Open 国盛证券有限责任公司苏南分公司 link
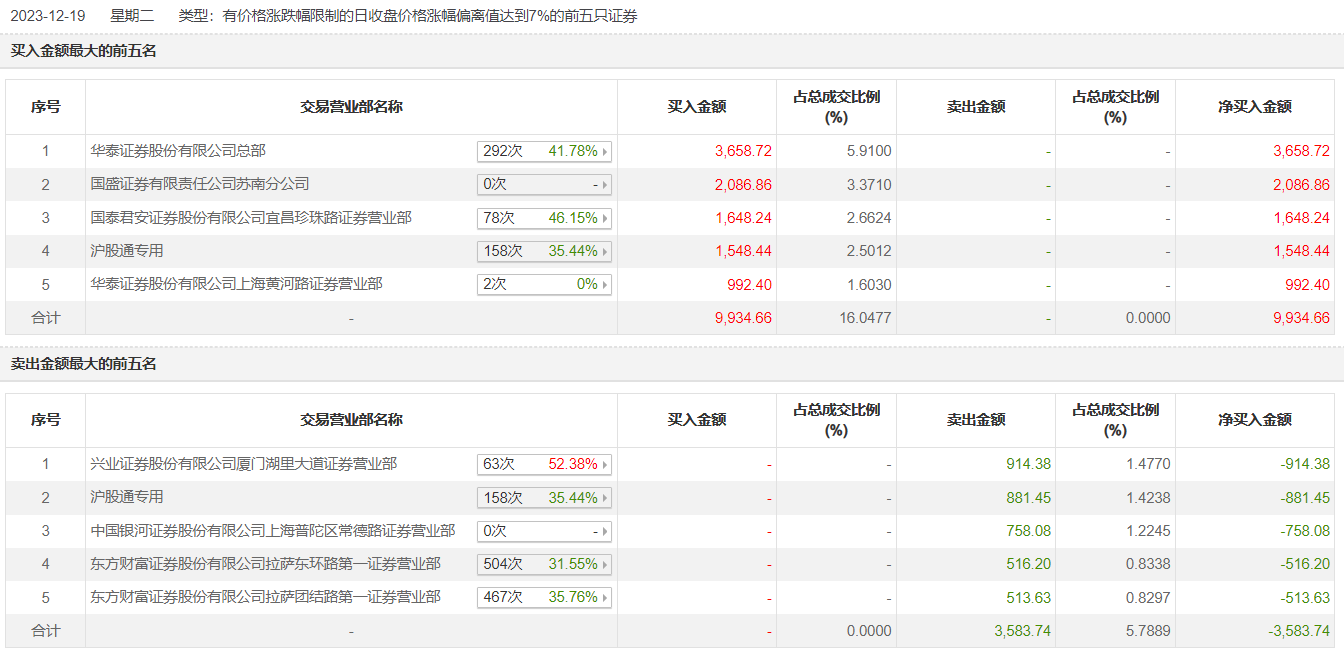The image size is (1344, 652). 200,184
